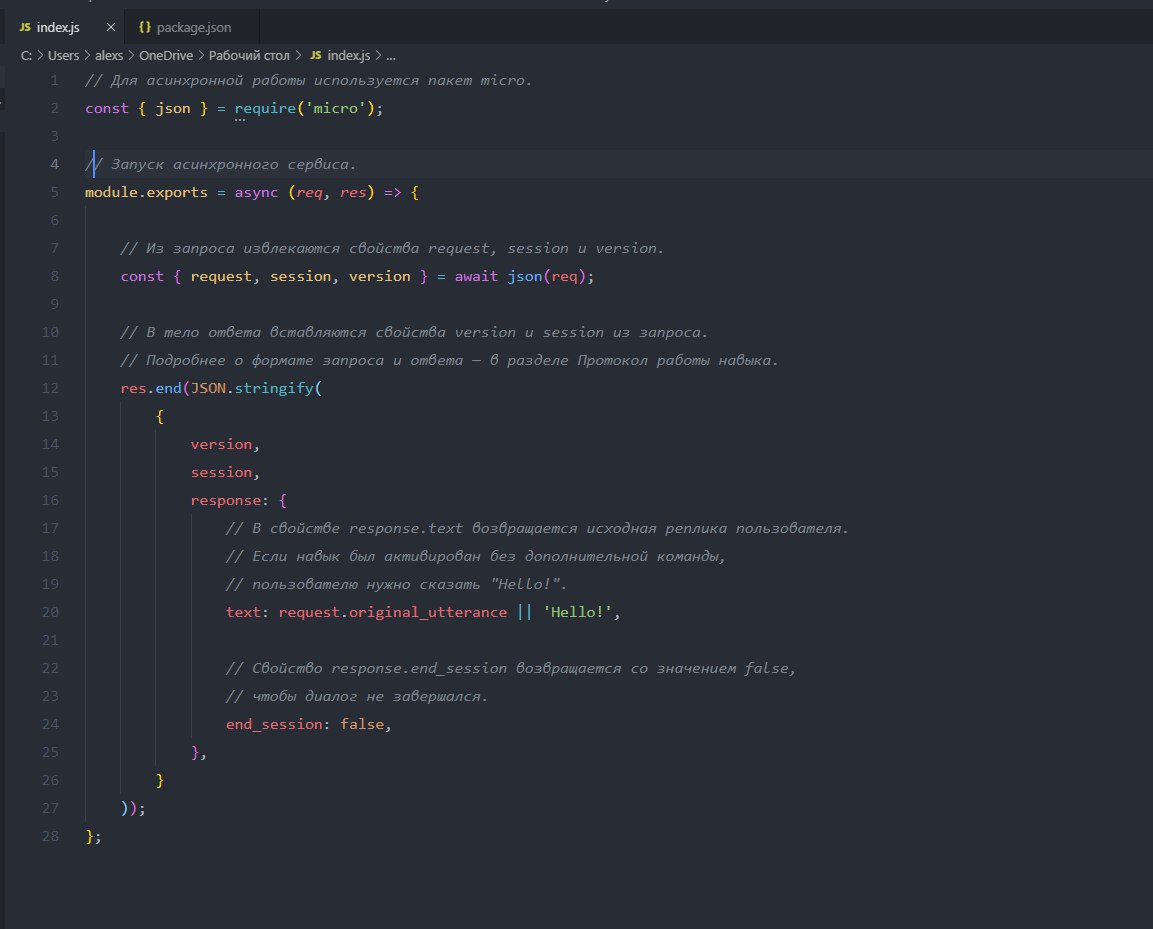Screen dimensions: 1153x929
Task: Click the comment mentioning Протокол работы навыка
Action: 449,360
